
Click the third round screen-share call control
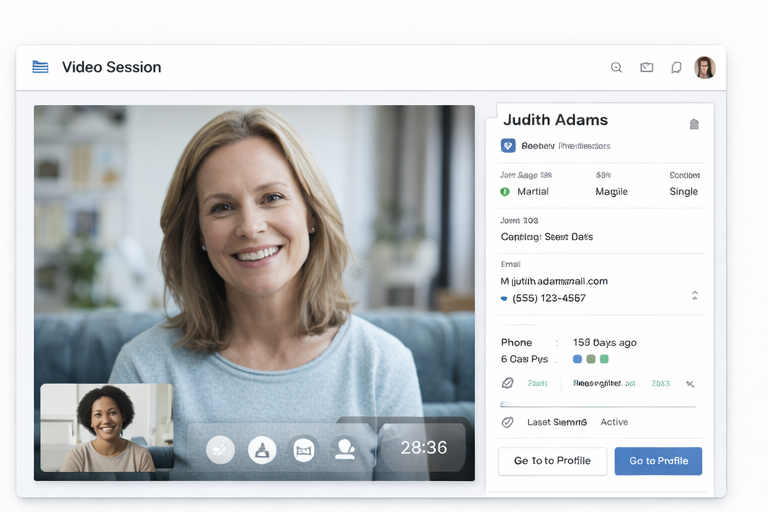point(304,449)
